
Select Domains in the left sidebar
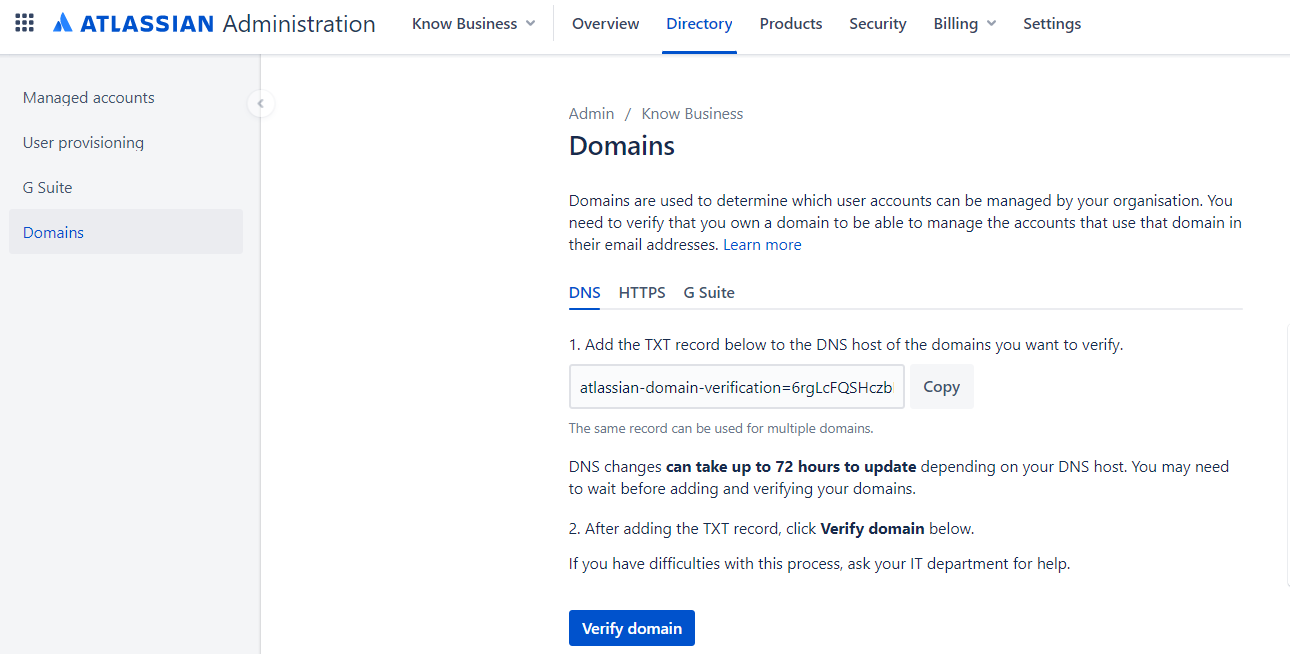(x=54, y=233)
